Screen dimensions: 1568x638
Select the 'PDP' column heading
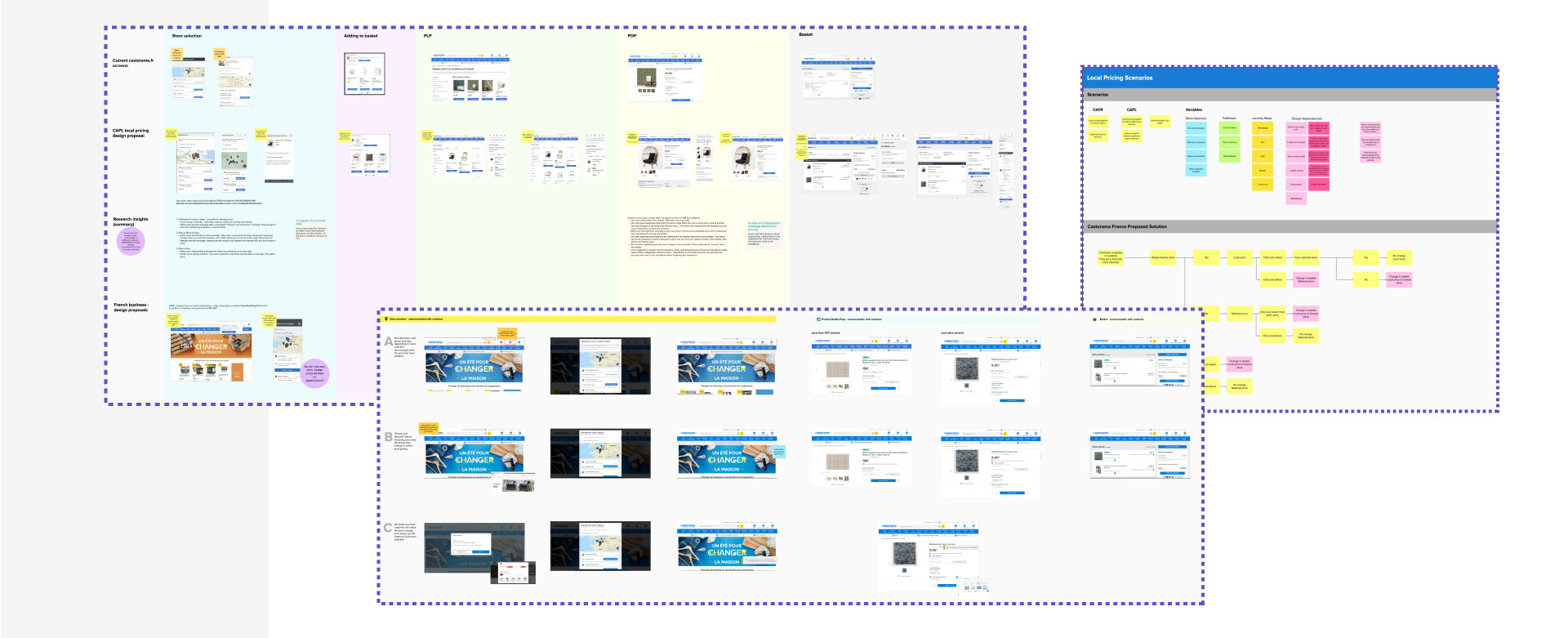pyautogui.click(x=632, y=36)
